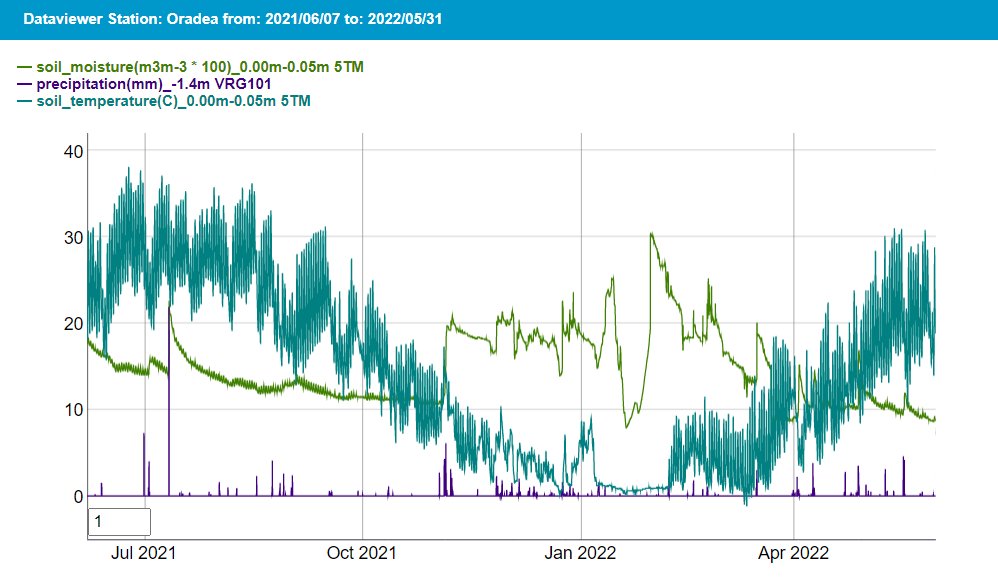The height and width of the screenshot is (578, 998).
Task: Click the 10 y-axis tick label
Action: (74, 409)
